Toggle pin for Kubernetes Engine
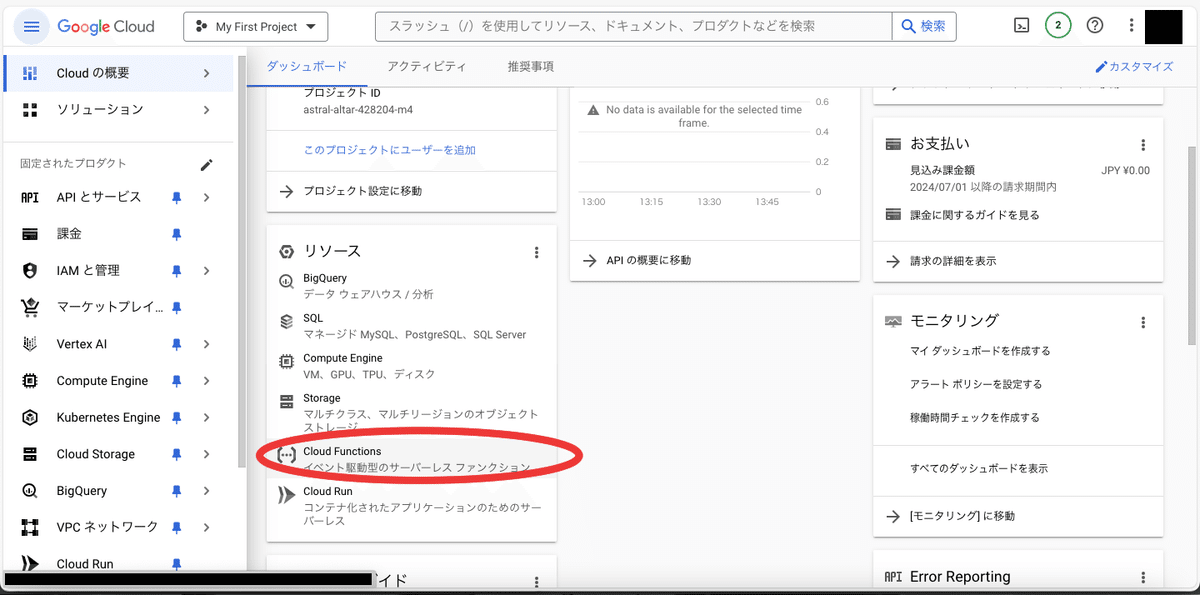This screenshot has height=595, width=1200. point(177,417)
